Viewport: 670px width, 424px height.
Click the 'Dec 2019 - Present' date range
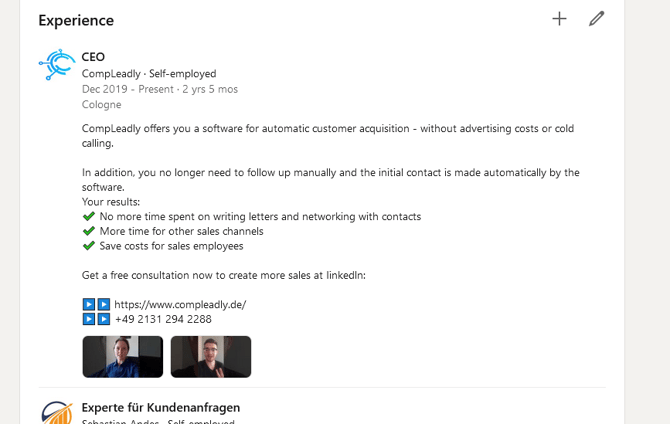128,89
